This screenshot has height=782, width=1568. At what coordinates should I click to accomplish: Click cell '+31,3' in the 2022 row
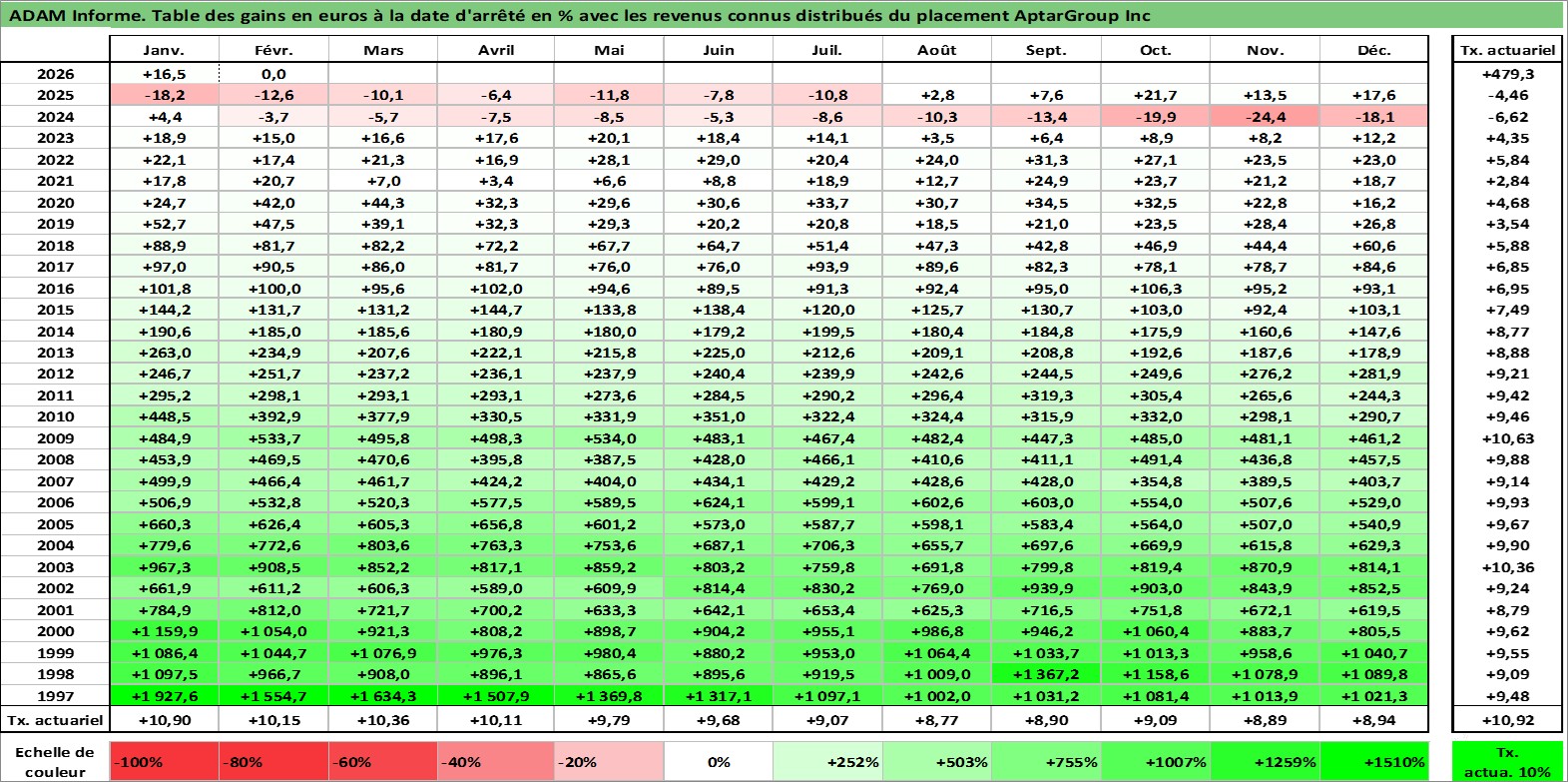1046,160
